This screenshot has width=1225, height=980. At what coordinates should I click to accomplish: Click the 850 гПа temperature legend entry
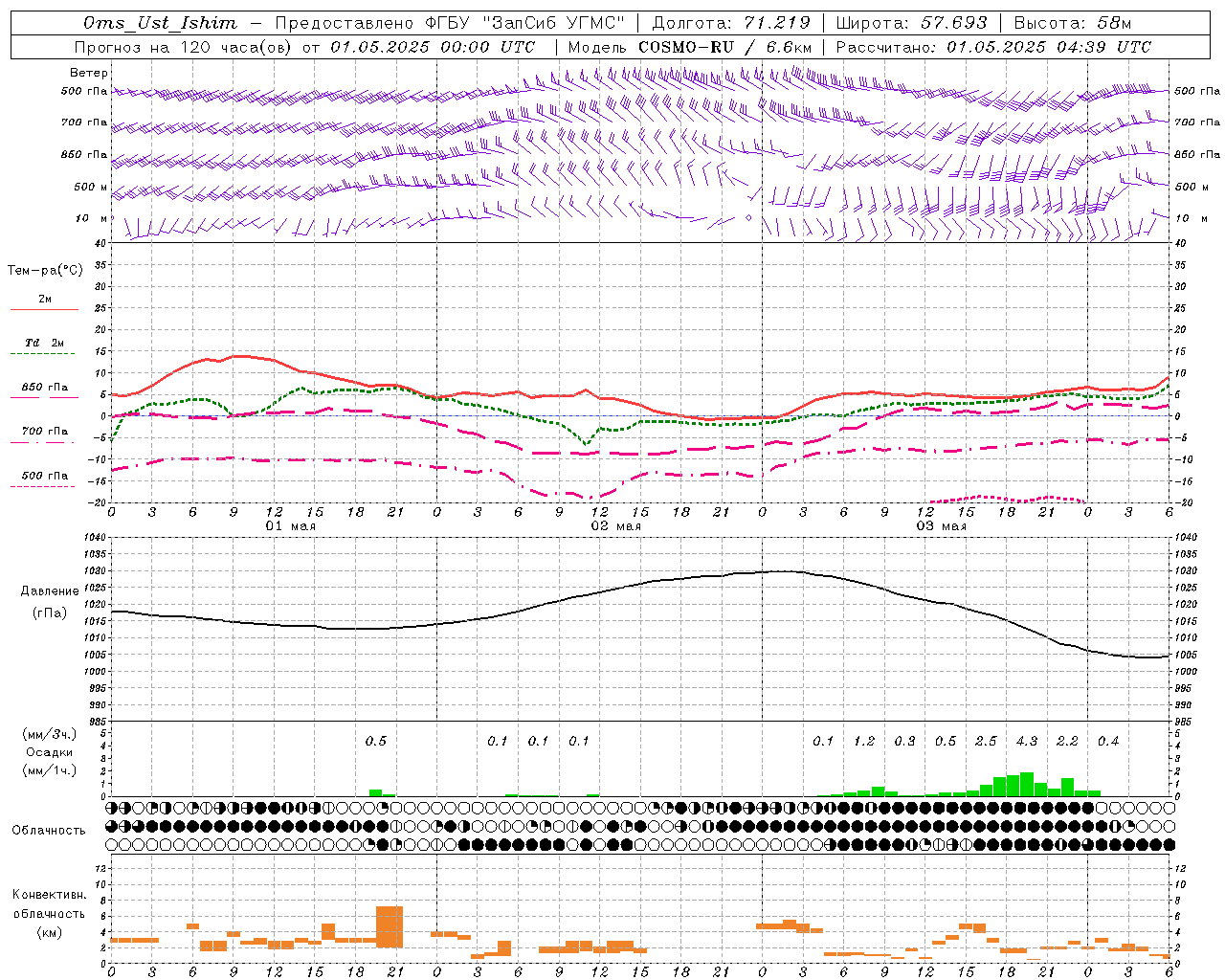pyautogui.click(x=45, y=388)
